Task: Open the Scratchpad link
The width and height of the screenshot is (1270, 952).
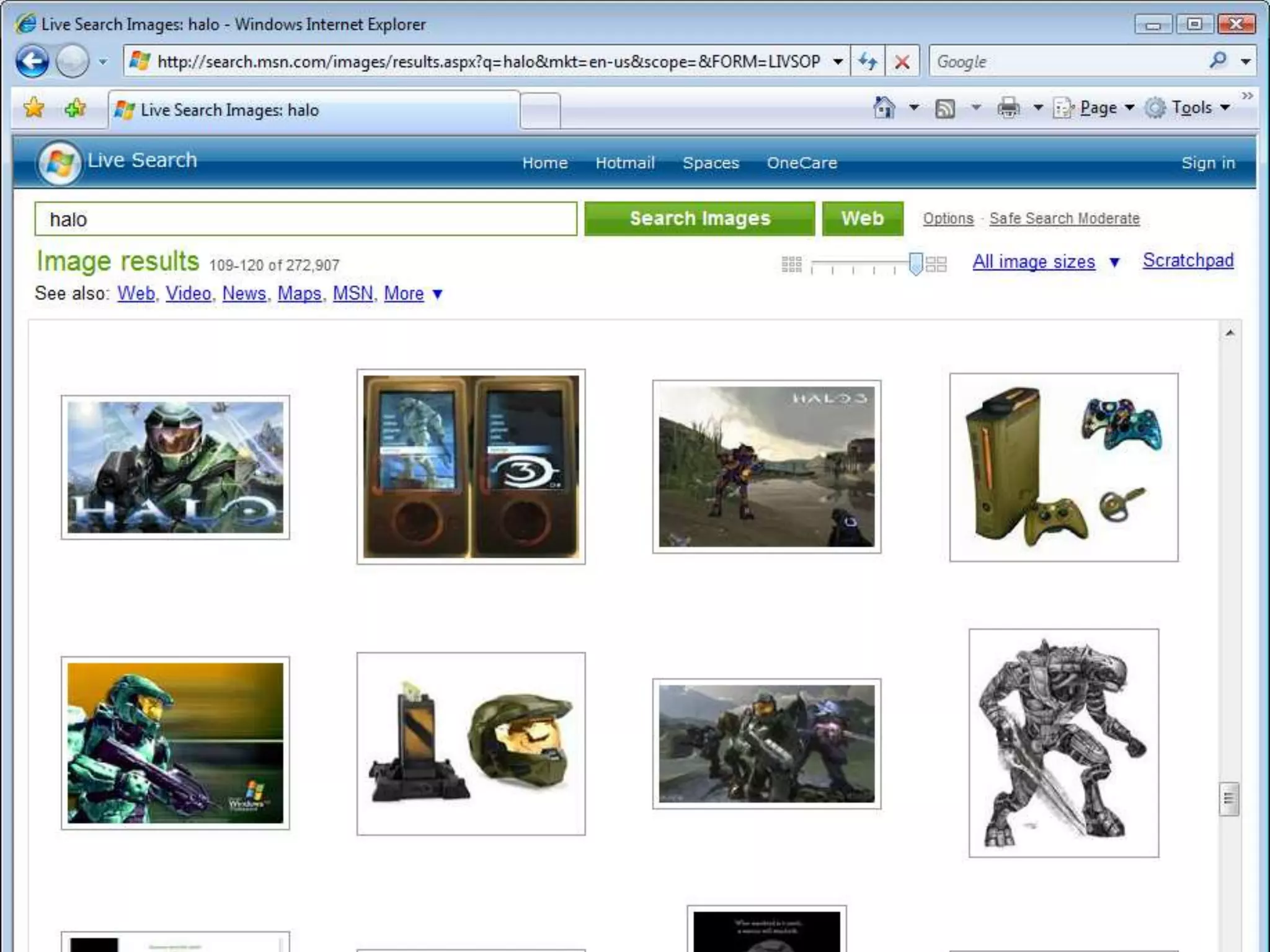Action: click(x=1188, y=260)
